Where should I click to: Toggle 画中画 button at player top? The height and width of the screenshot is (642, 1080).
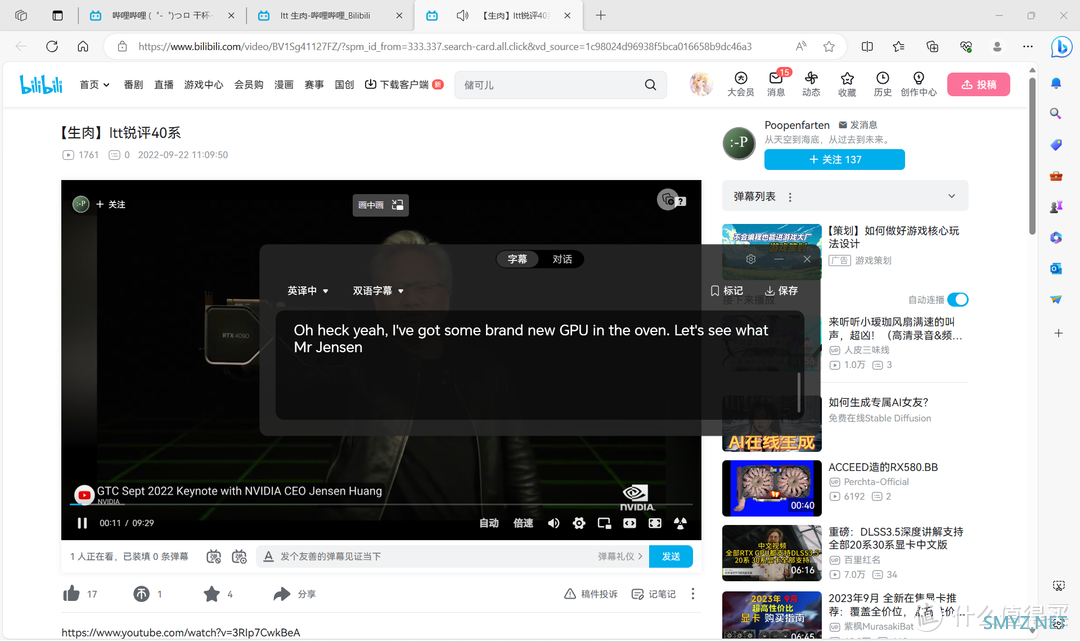[380, 205]
